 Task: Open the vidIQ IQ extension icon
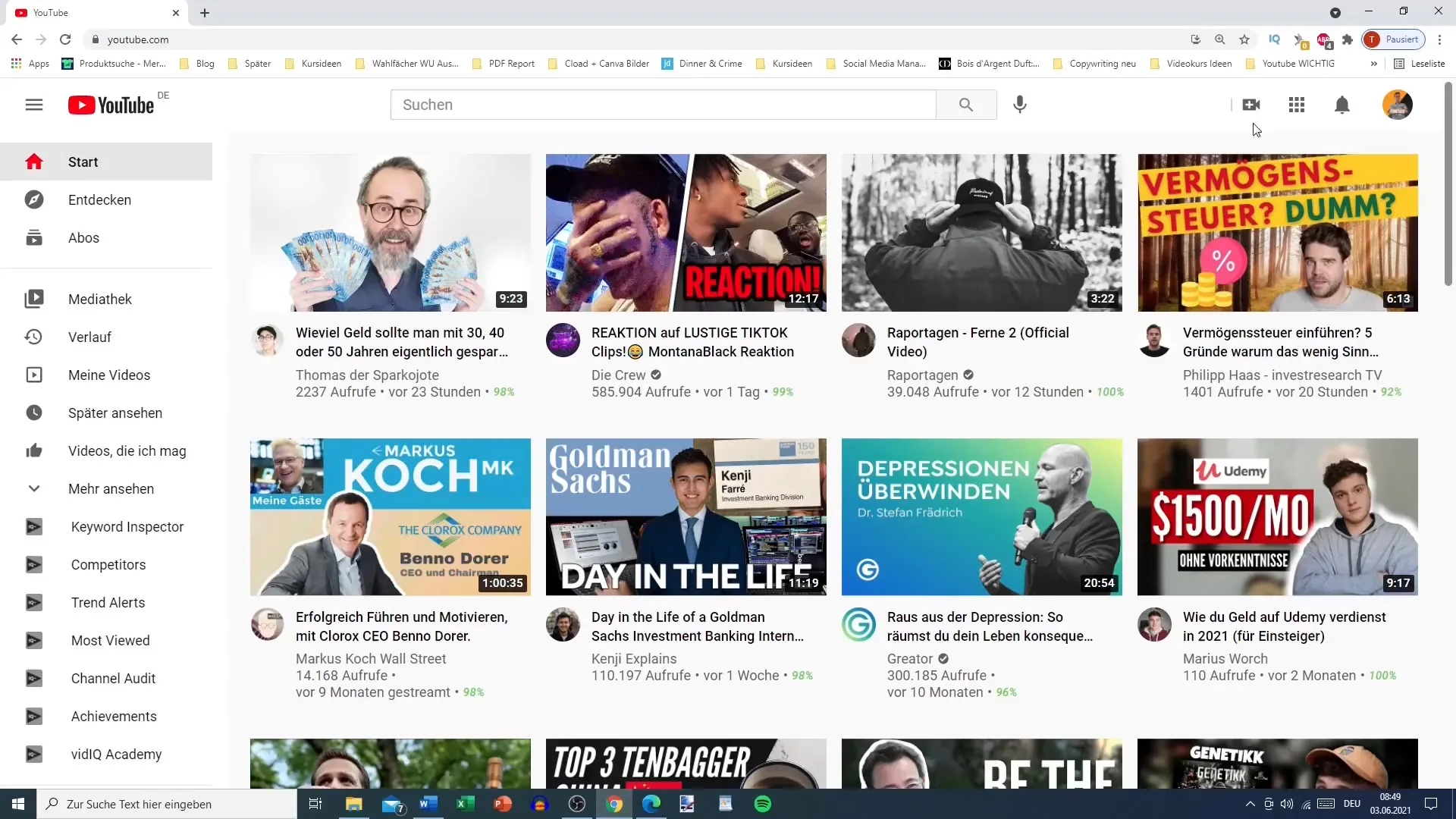pyautogui.click(x=1275, y=39)
